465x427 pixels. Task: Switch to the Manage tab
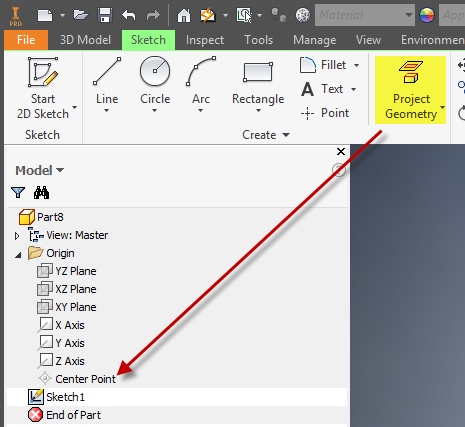click(x=314, y=40)
